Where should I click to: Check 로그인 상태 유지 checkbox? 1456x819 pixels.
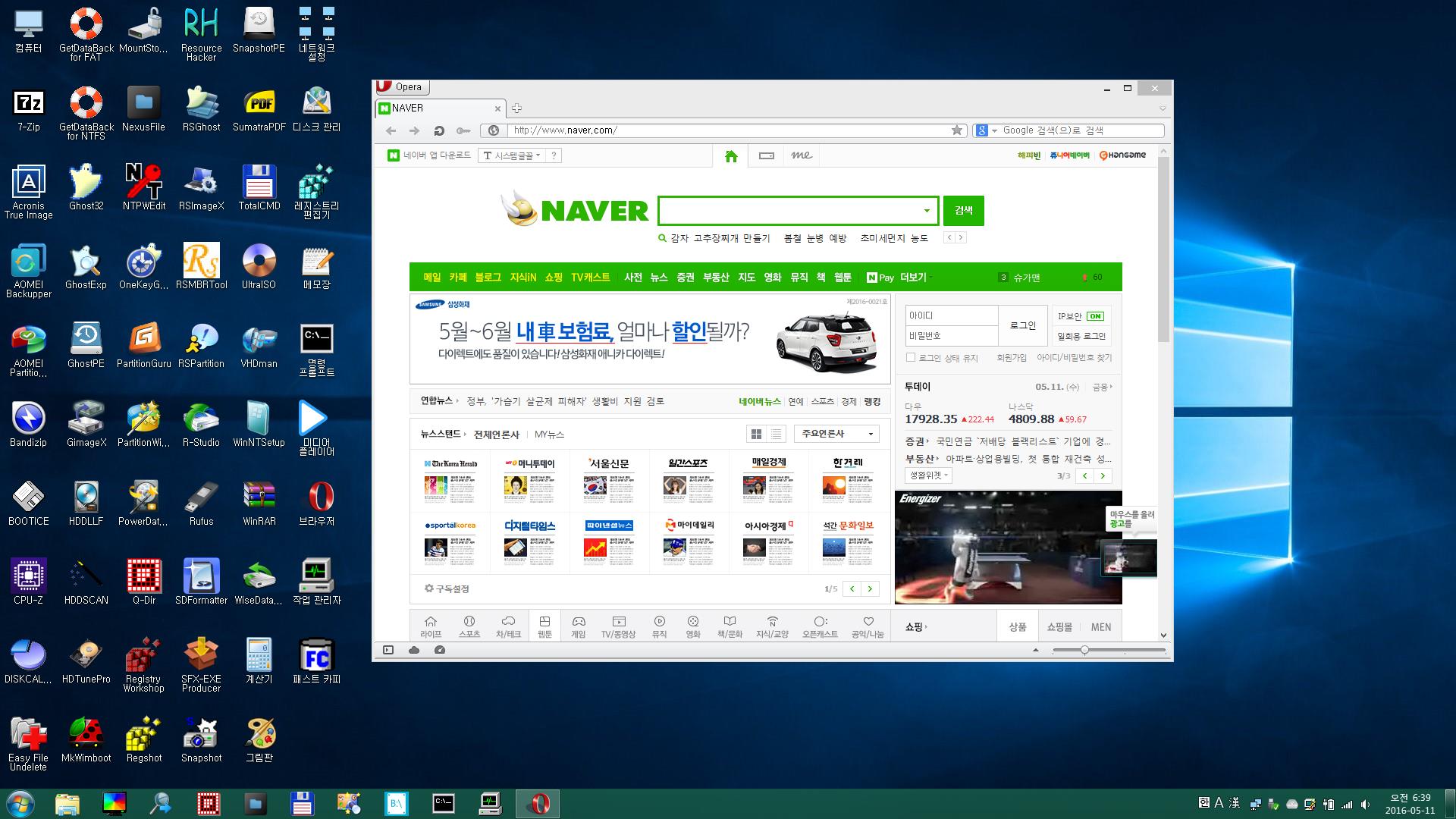[x=911, y=357]
